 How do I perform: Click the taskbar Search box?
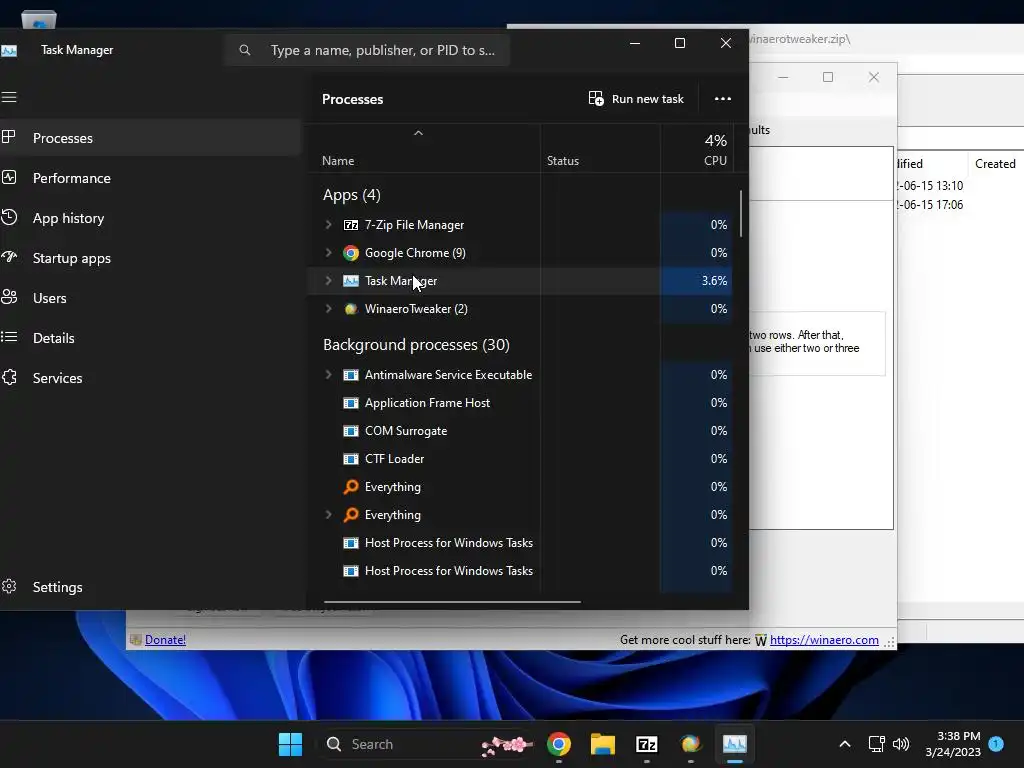[430, 744]
